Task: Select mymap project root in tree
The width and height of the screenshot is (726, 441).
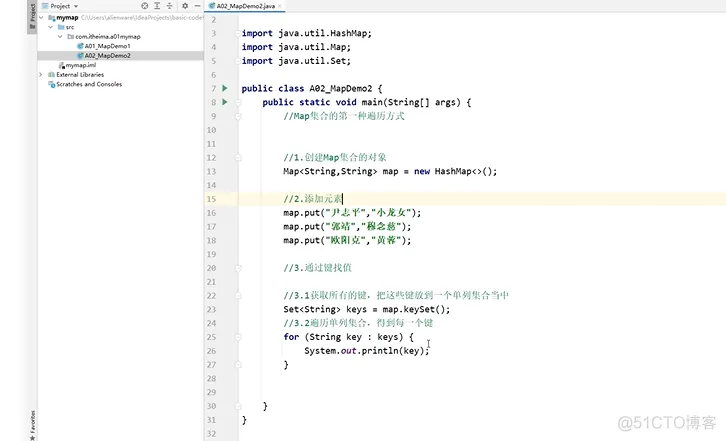Action: pos(67,18)
